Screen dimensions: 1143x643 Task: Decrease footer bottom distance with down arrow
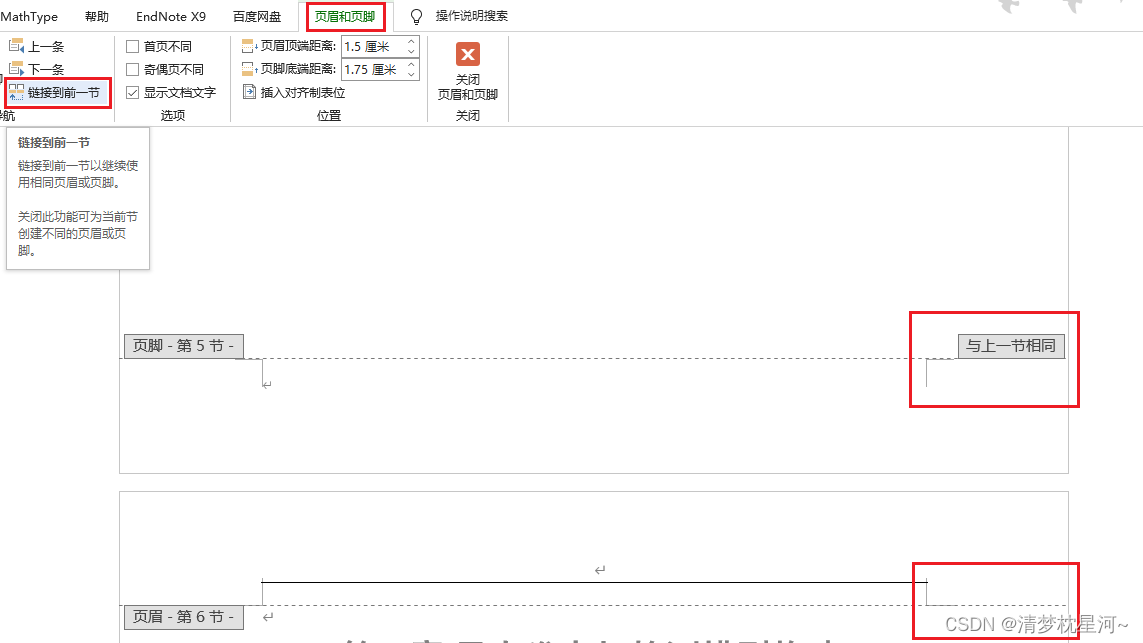pos(410,74)
